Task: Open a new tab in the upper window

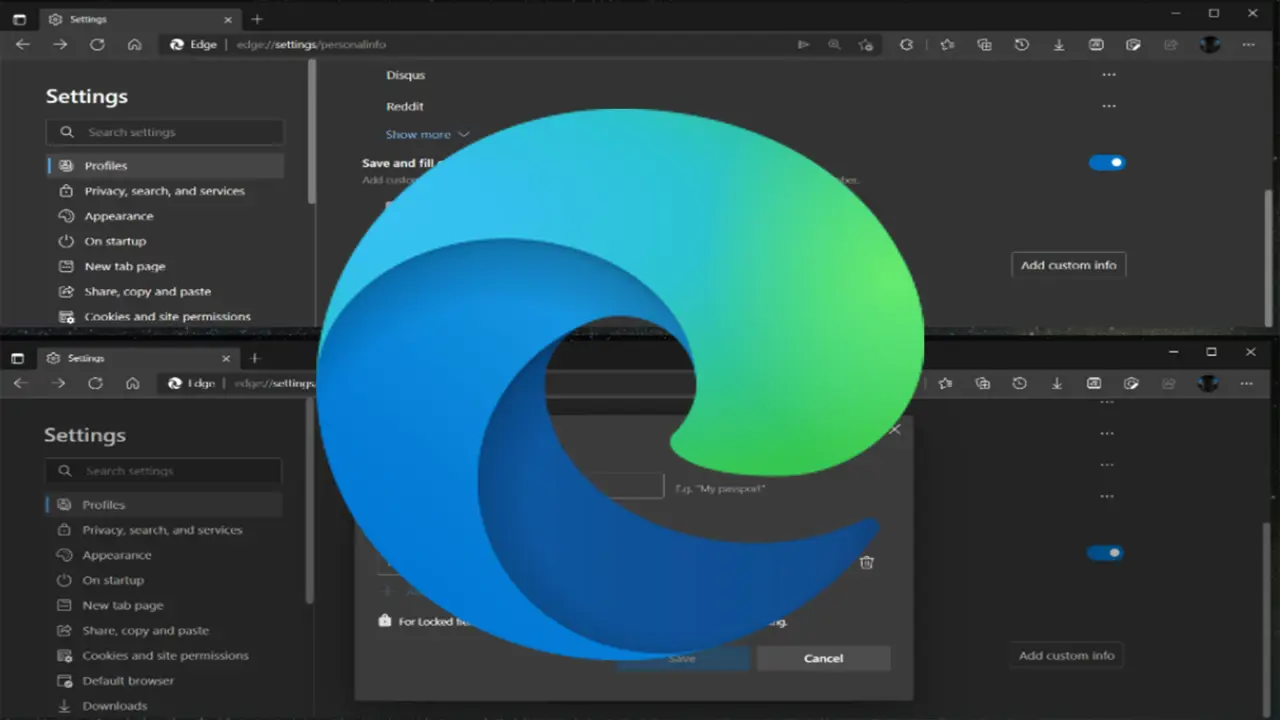Action: click(x=257, y=19)
